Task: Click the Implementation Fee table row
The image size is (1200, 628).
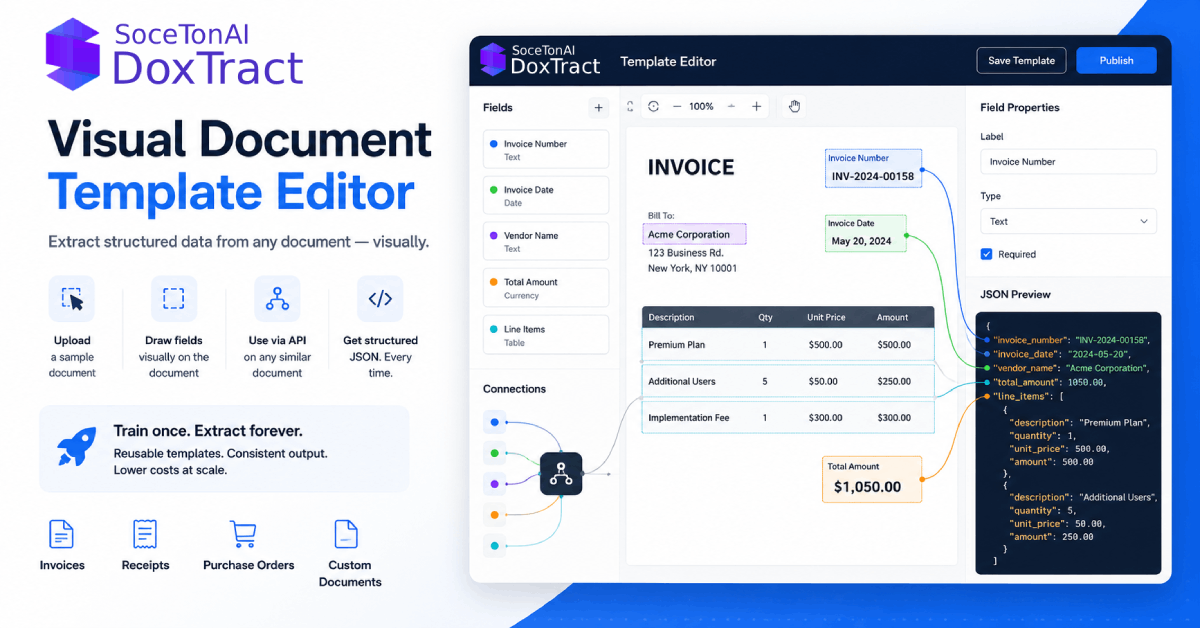Action: [x=788, y=417]
